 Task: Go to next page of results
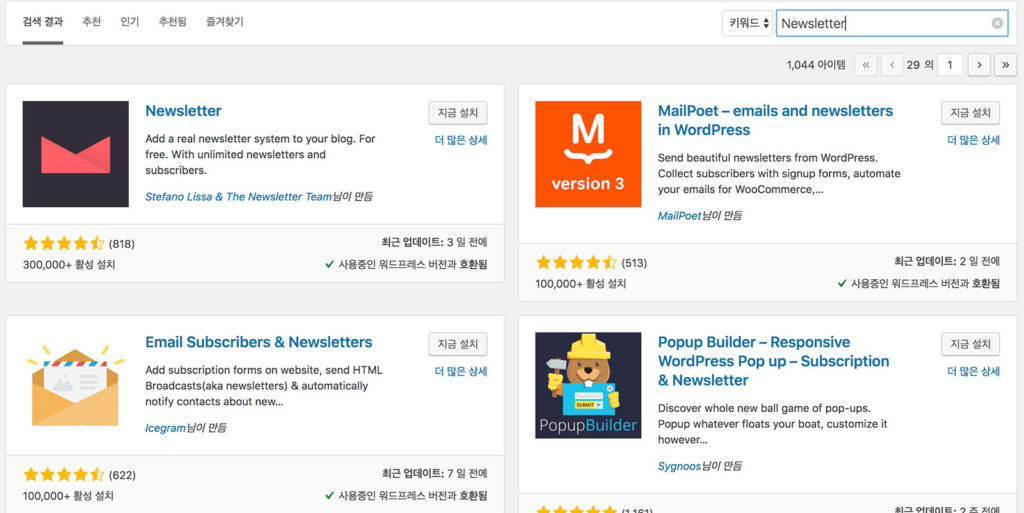click(x=979, y=65)
